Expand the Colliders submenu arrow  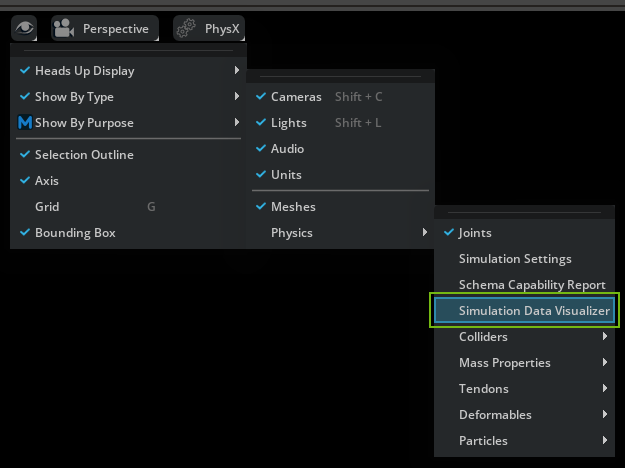pyautogui.click(x=605, y=336)
